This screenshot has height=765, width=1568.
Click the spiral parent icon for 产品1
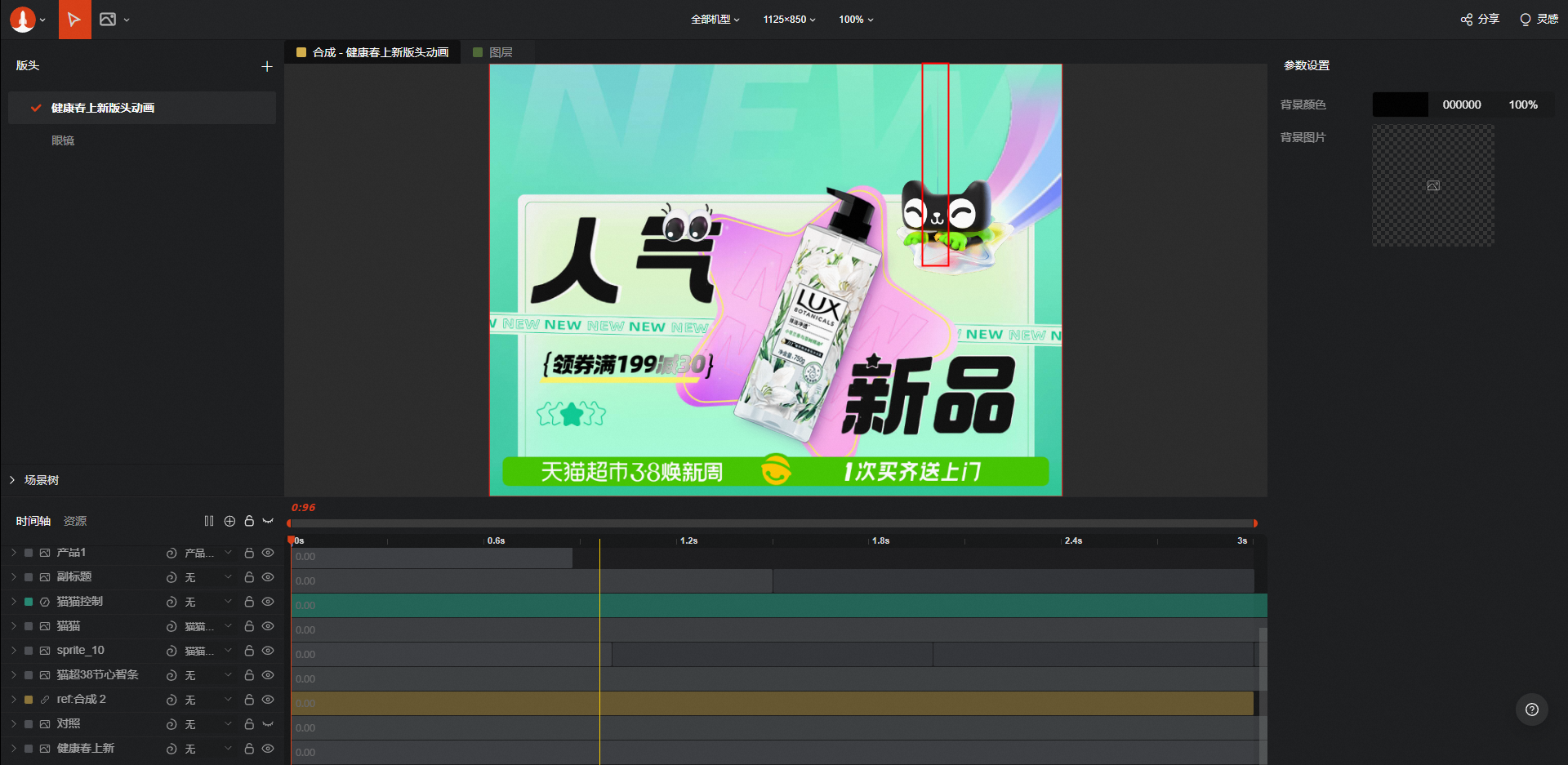coord(171,553)
